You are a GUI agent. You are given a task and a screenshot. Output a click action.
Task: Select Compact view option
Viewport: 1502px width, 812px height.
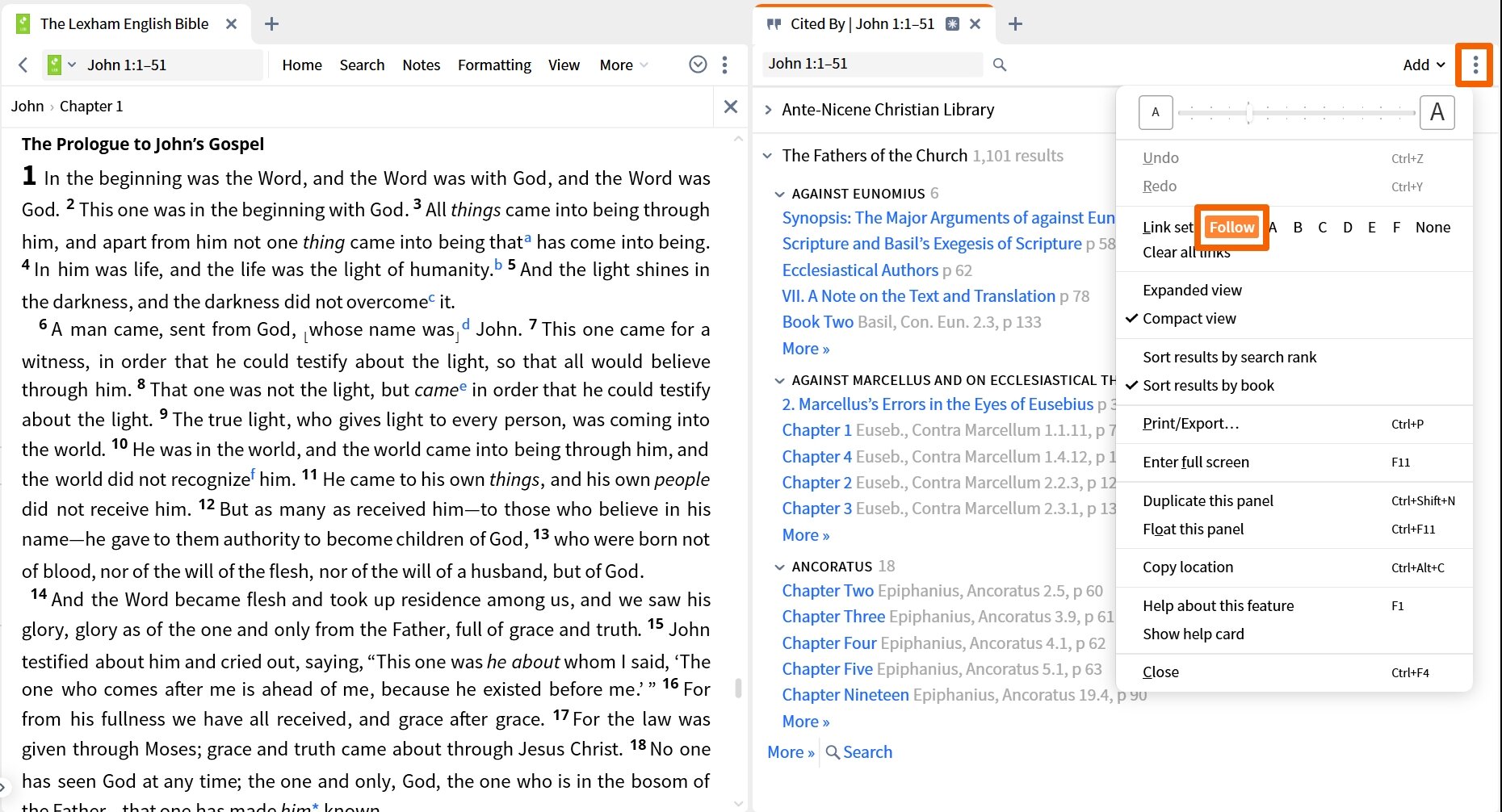[1189, 318]
